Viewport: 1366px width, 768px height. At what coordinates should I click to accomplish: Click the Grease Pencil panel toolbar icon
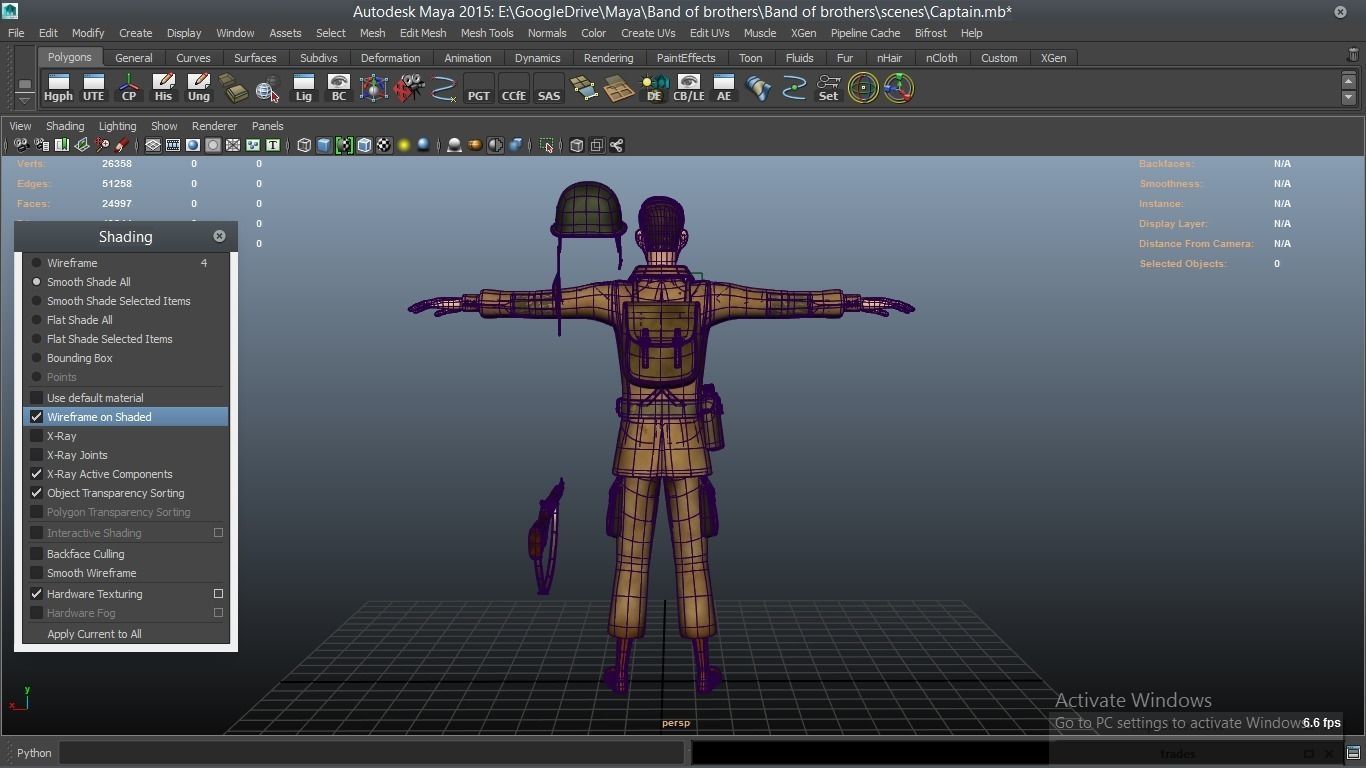click(122, 145)
